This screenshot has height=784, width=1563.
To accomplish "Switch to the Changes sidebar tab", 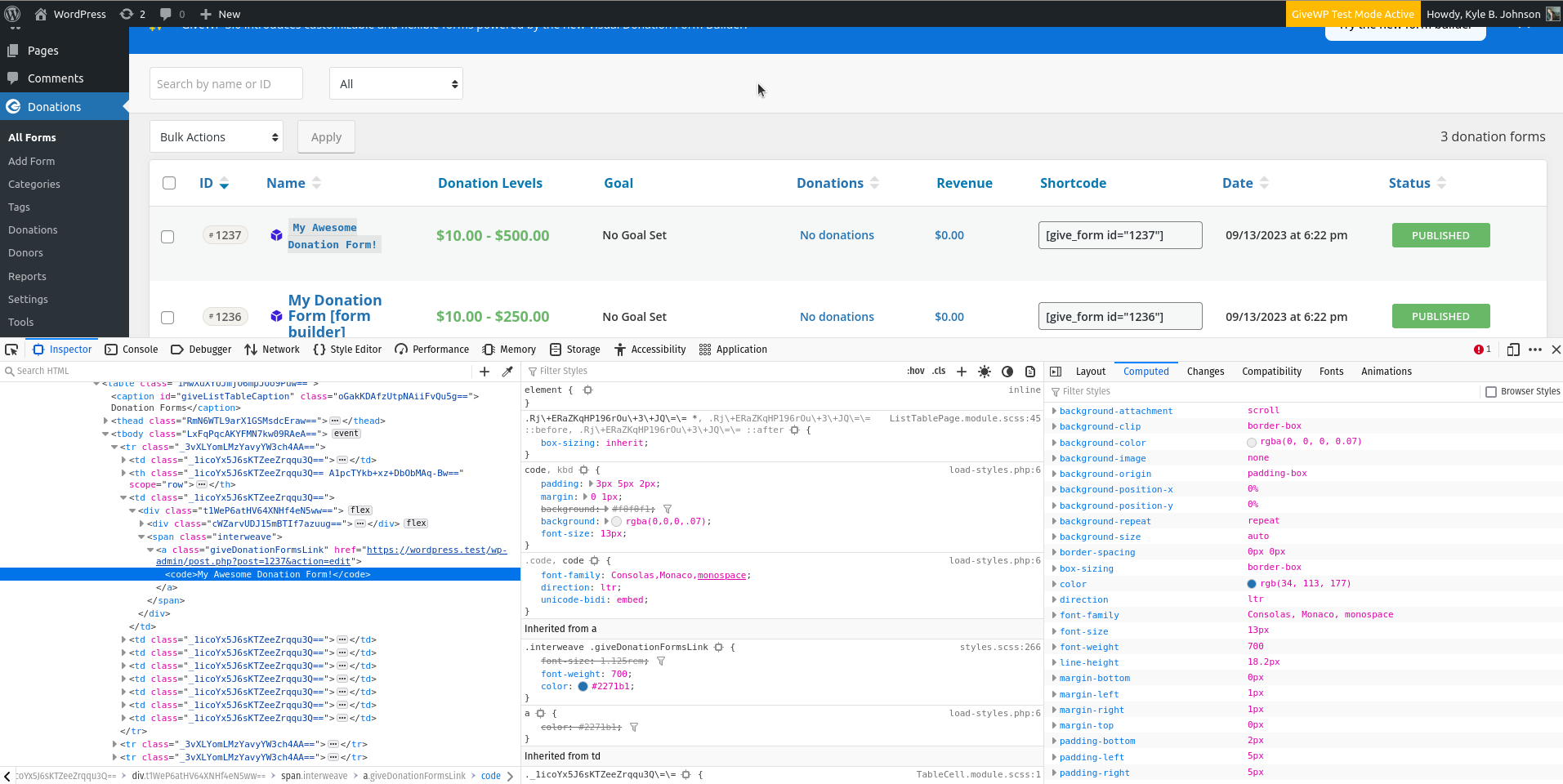I will tap(1205, 372).
